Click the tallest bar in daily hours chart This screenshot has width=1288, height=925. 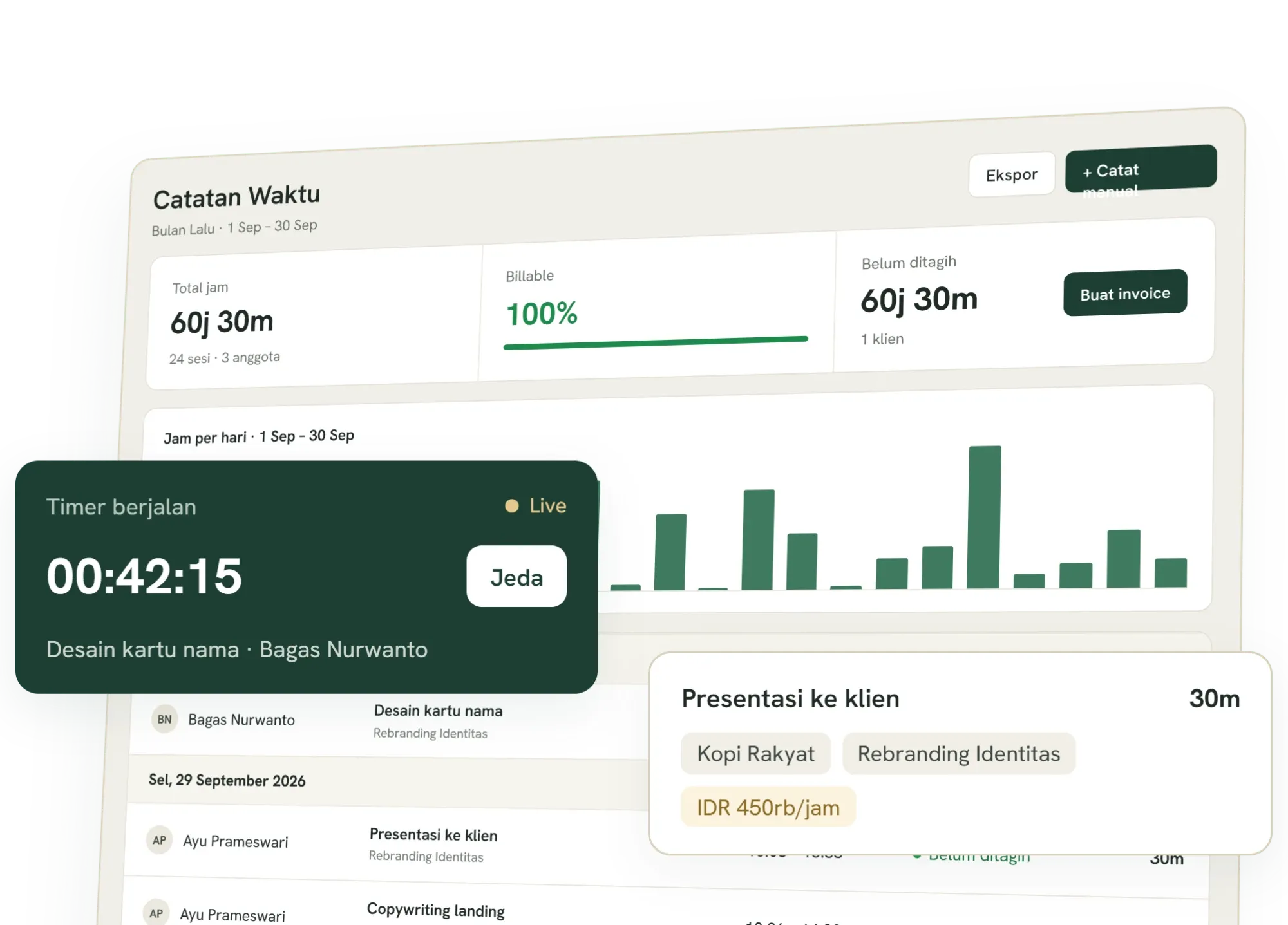[x=985, y=517]
